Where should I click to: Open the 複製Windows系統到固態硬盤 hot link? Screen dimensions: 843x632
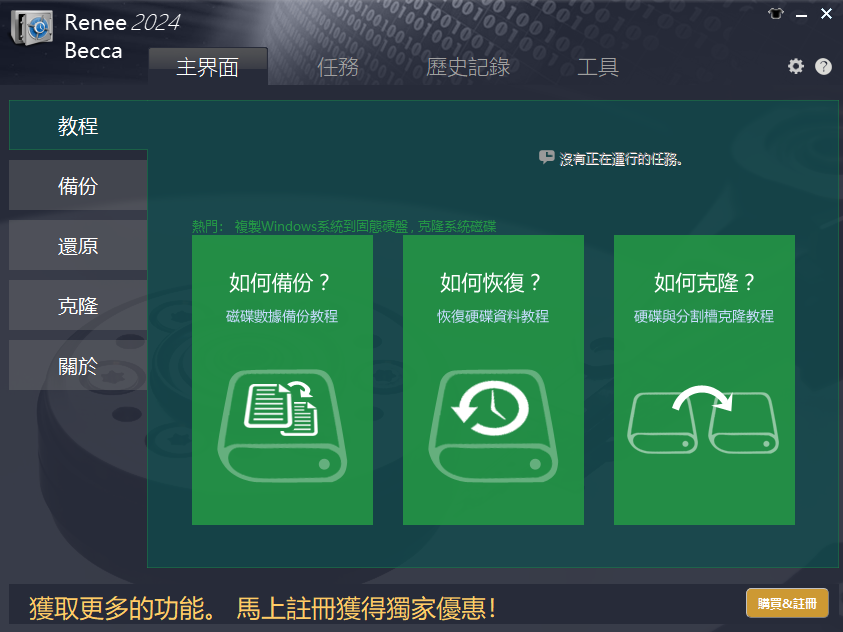[321, 226]
